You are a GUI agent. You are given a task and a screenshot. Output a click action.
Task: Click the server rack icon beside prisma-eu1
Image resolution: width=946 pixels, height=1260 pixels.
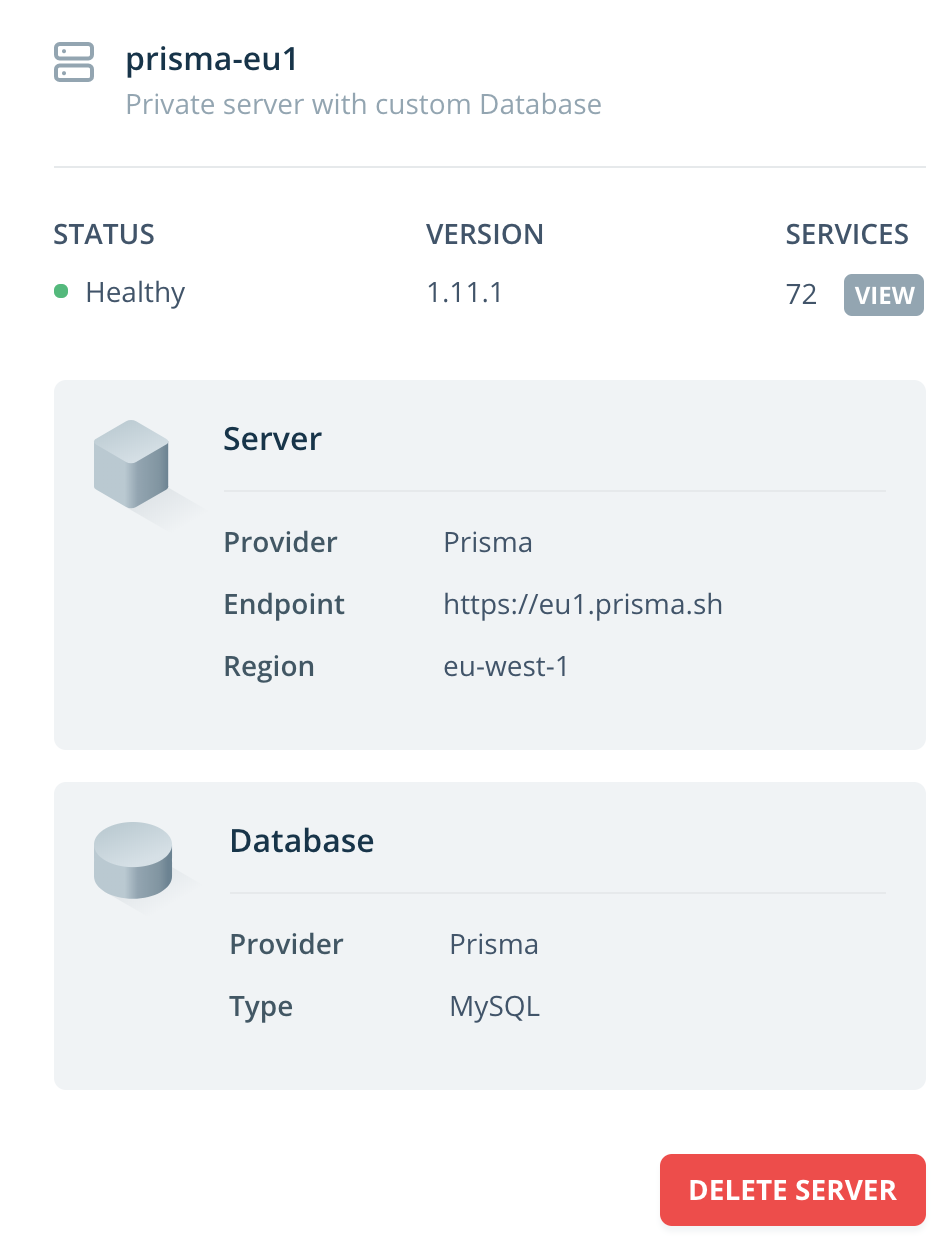74,63
